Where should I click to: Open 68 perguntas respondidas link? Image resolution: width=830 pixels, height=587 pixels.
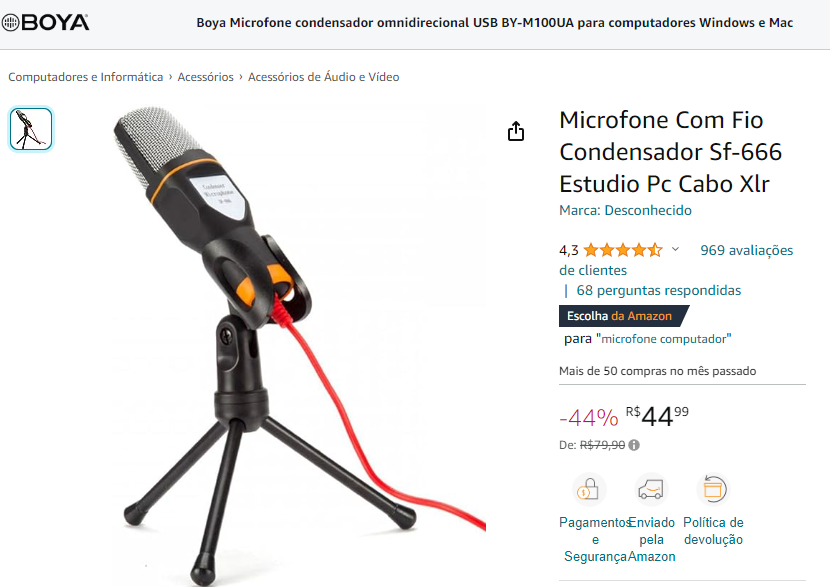point(658,290)
